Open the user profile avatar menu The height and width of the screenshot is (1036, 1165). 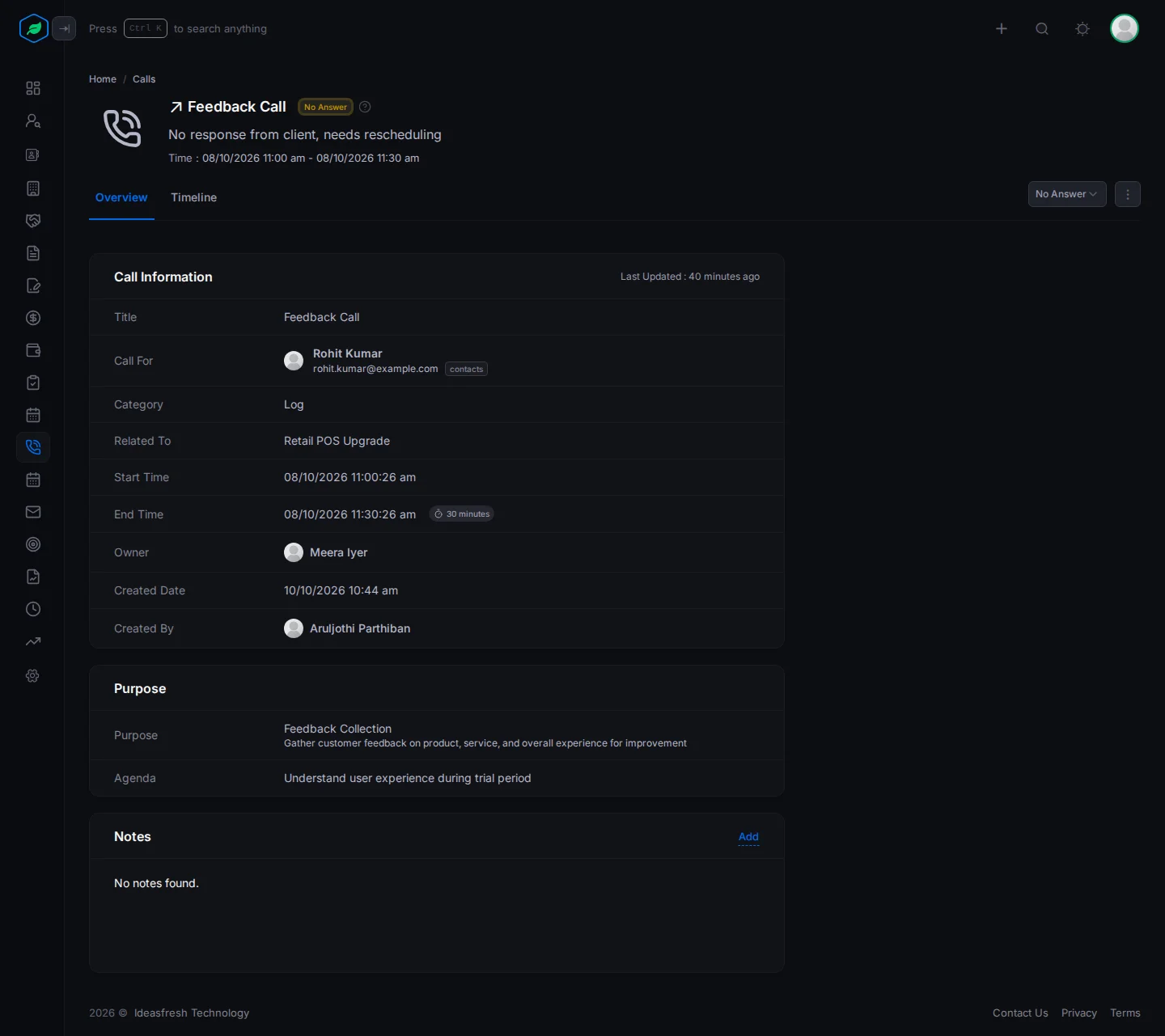pyautogui.click(x=1125, y=28)
